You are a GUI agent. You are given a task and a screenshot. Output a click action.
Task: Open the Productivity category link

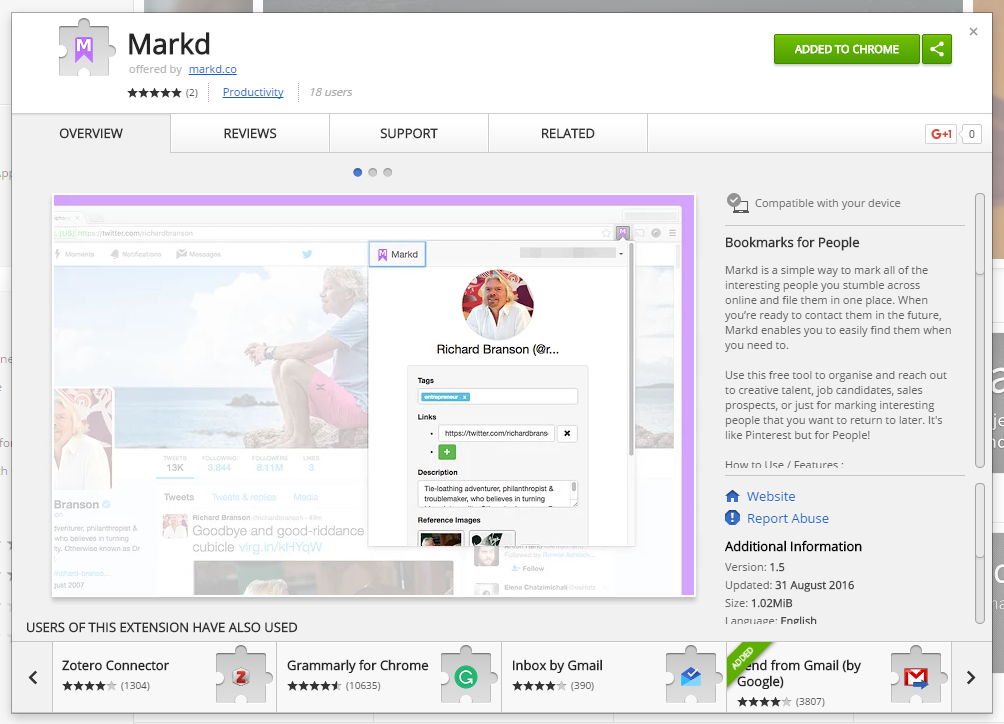253,92
